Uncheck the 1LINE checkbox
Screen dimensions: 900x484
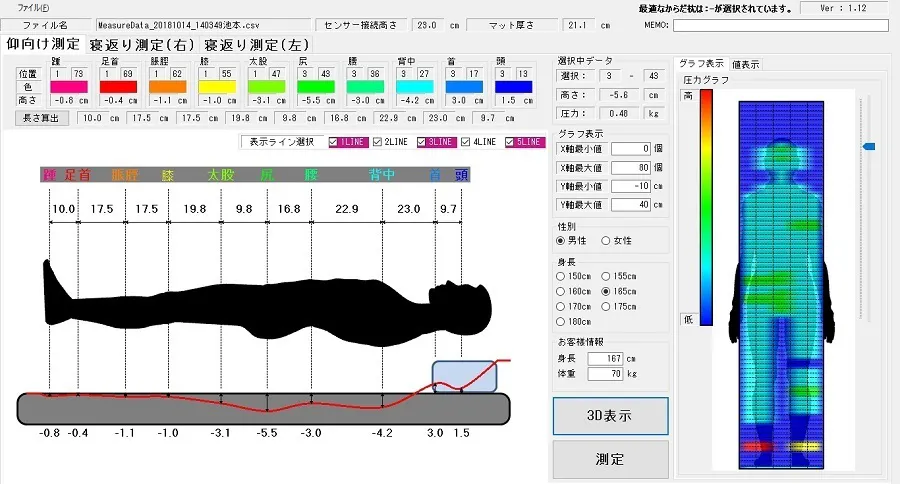(335, 142)
